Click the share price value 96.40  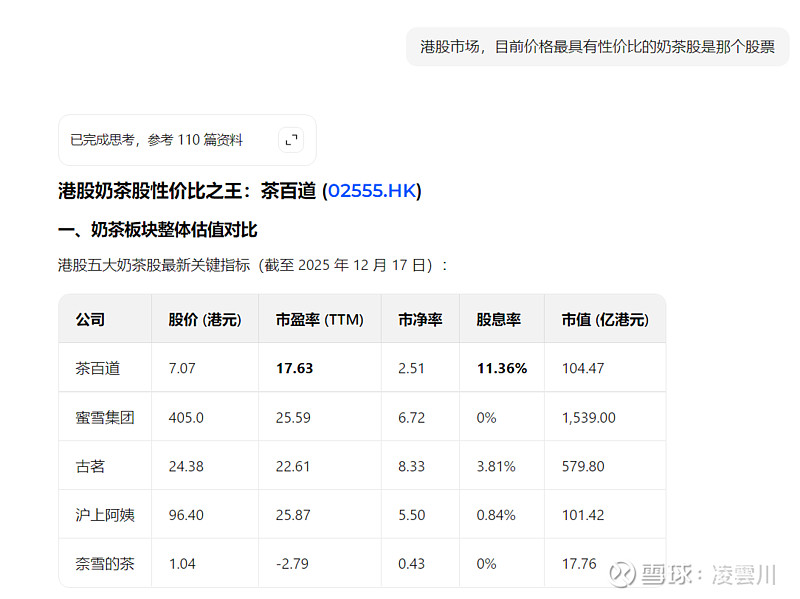coord(186,515)
